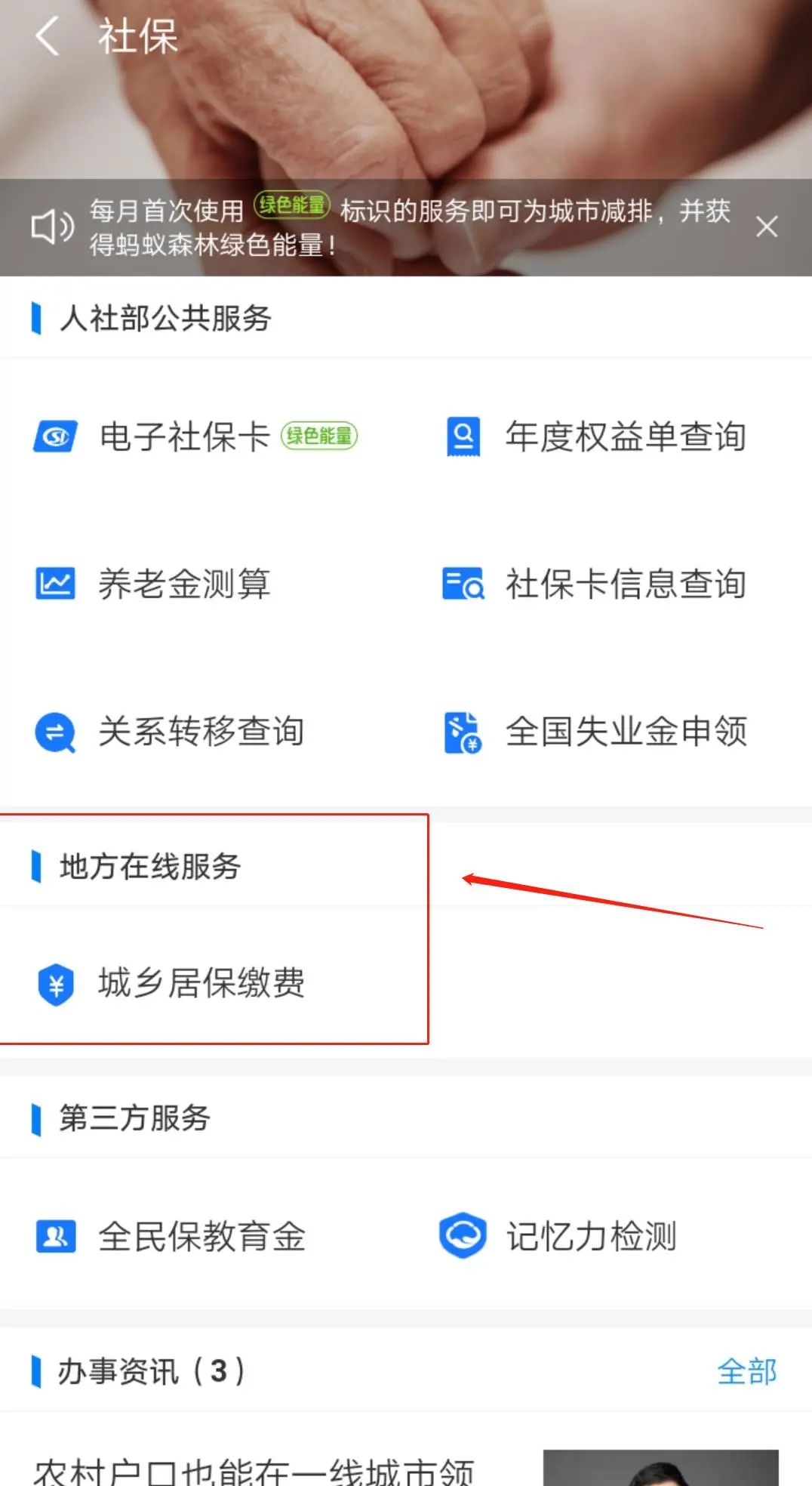Image resolution: width=812 pixels, height=1486 pixels.
Task: Open the 第三方服务 section header
Action: pyautogui.click(x=134, y=1118)
